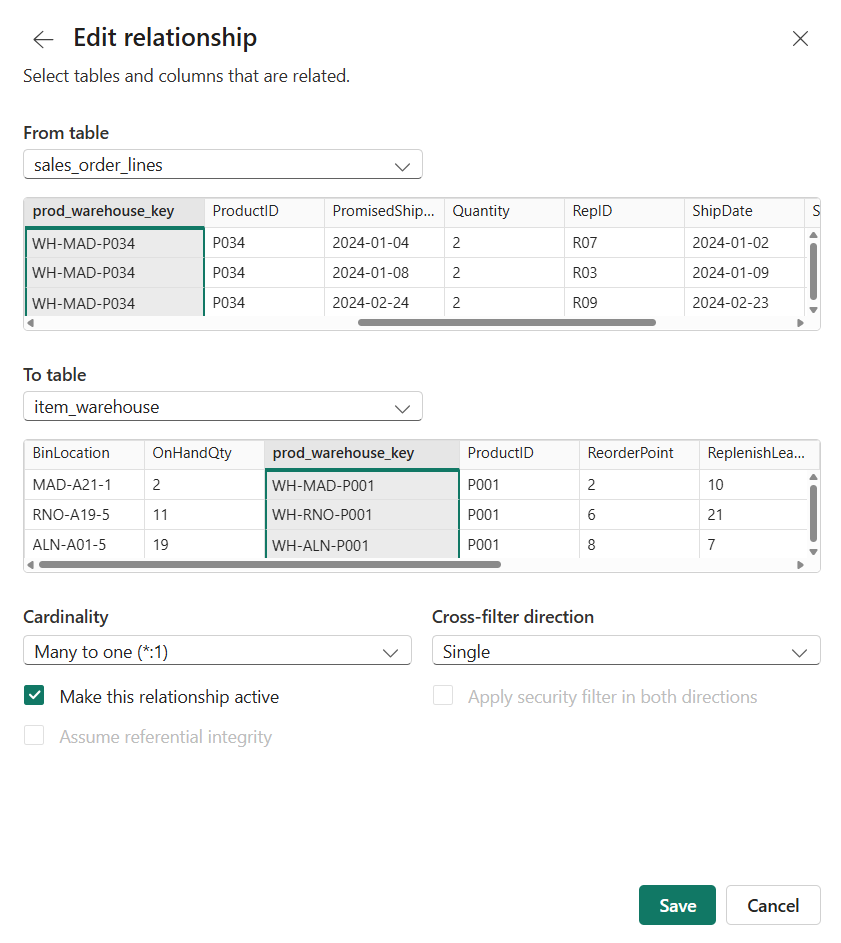This screenshot has width=841, height=943.
Task: Uncheck Make this relationship active
Action: pos(34,696)
